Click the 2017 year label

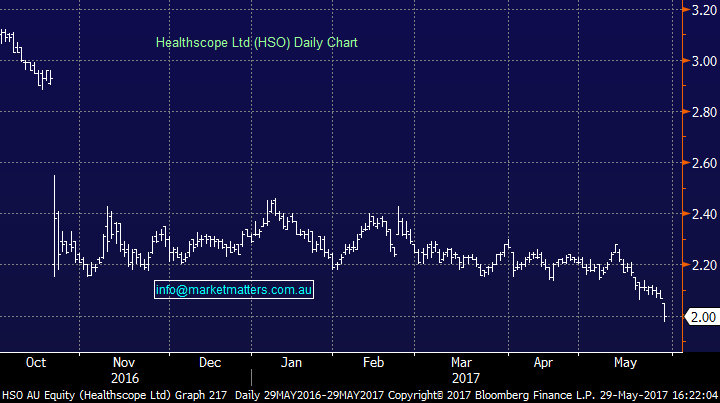[x=466, y=379]
